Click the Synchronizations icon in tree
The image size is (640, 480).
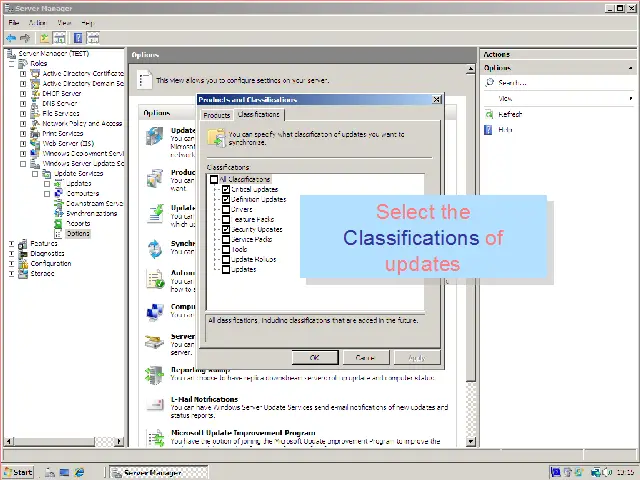[x=59, y=213]
